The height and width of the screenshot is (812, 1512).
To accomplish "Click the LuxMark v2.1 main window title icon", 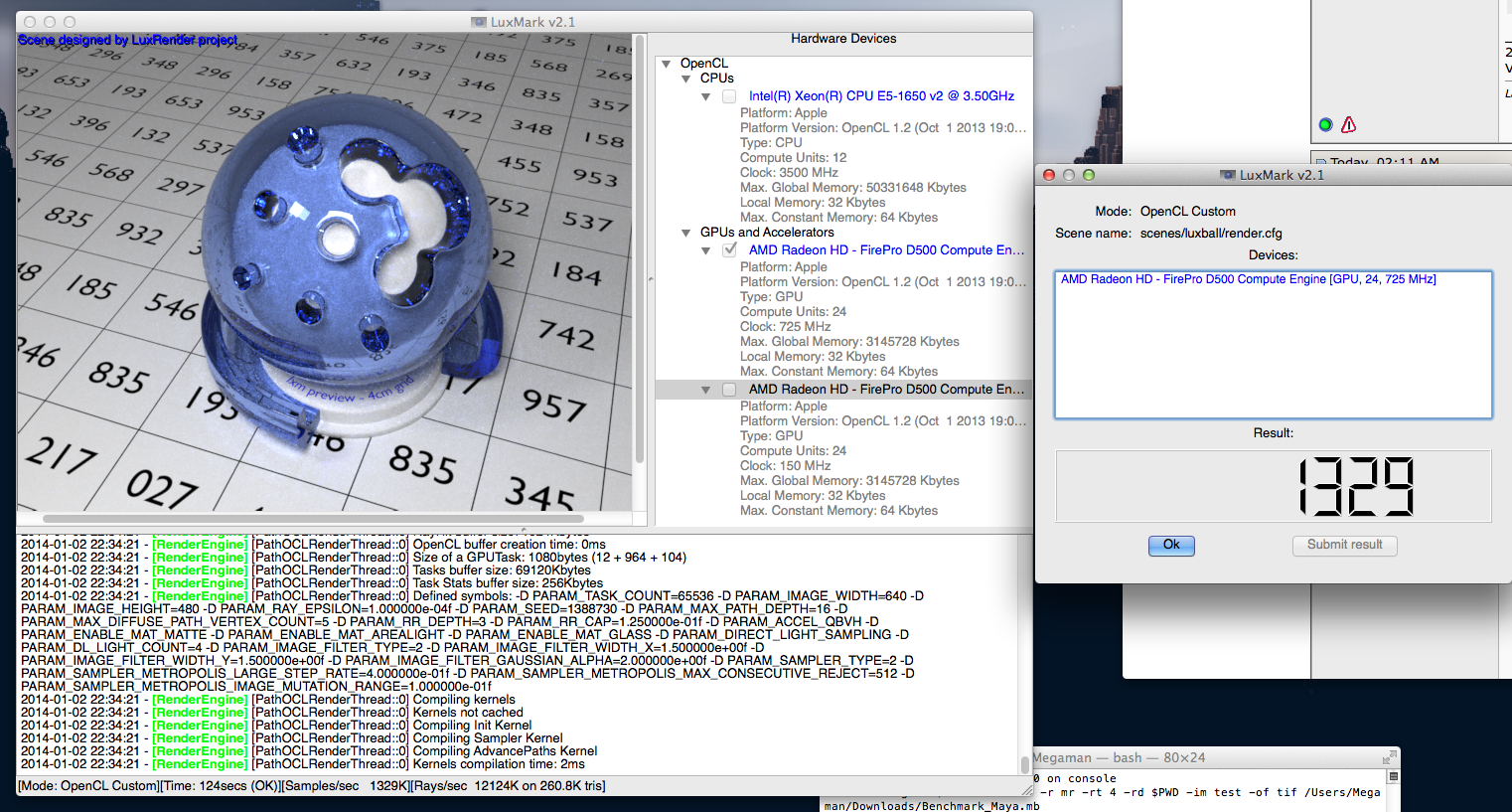I will coord(479,22).
